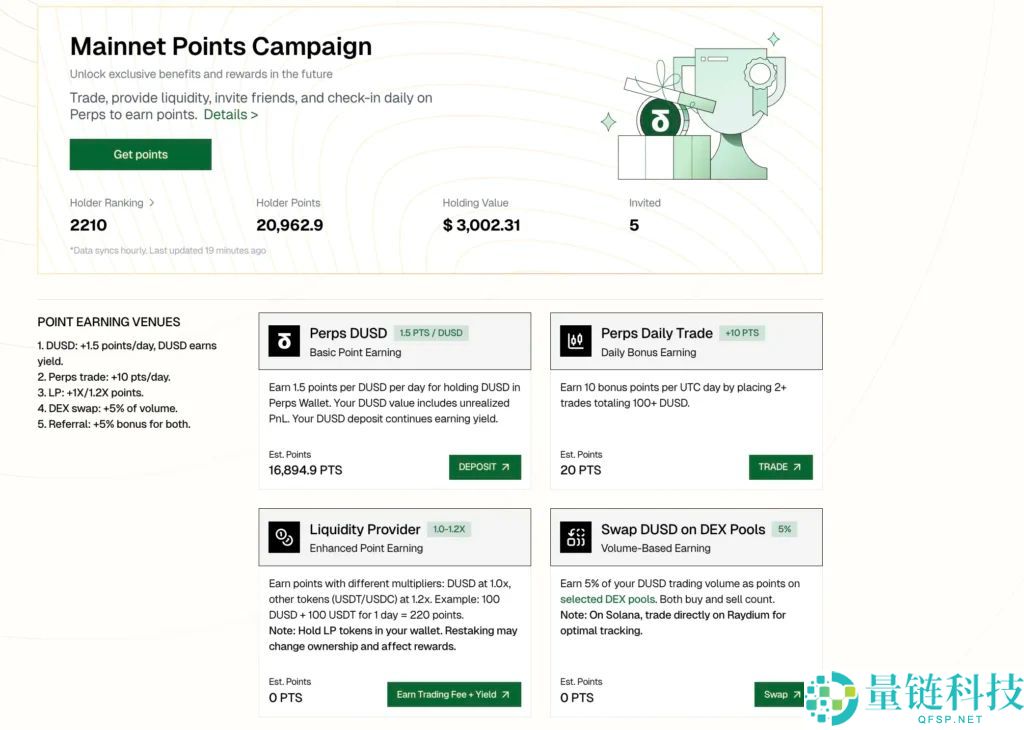Click the DEPOSIT button

coord(484,467)
